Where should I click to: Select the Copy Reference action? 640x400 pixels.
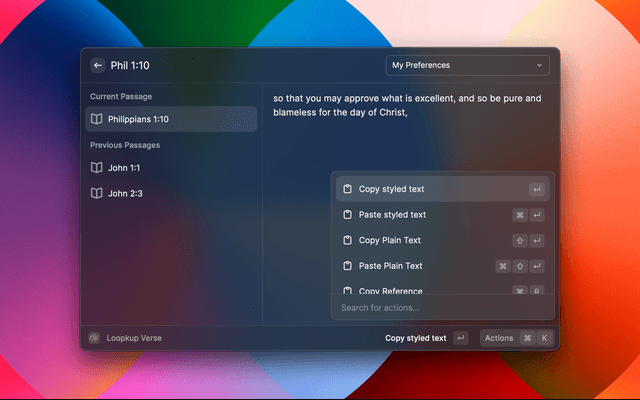(390, 290)
